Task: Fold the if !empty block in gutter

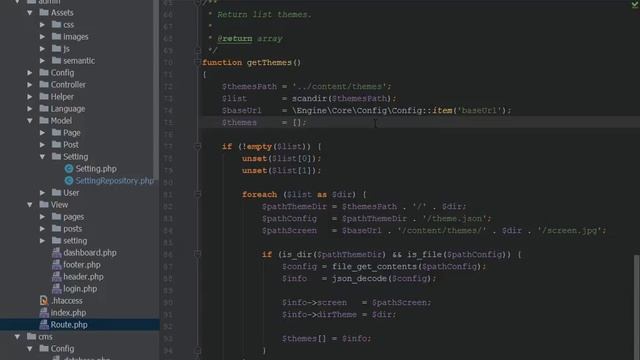Action: [x=198, y=146]
